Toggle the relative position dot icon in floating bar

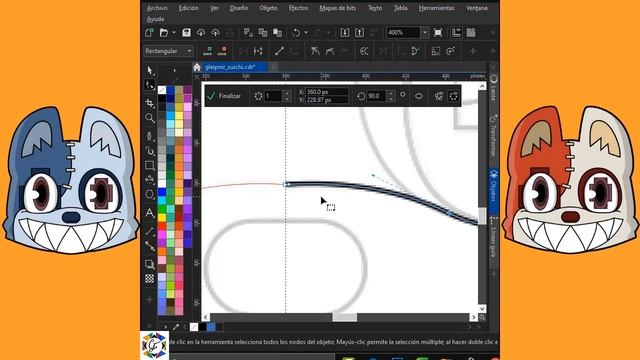click(403, 95)
